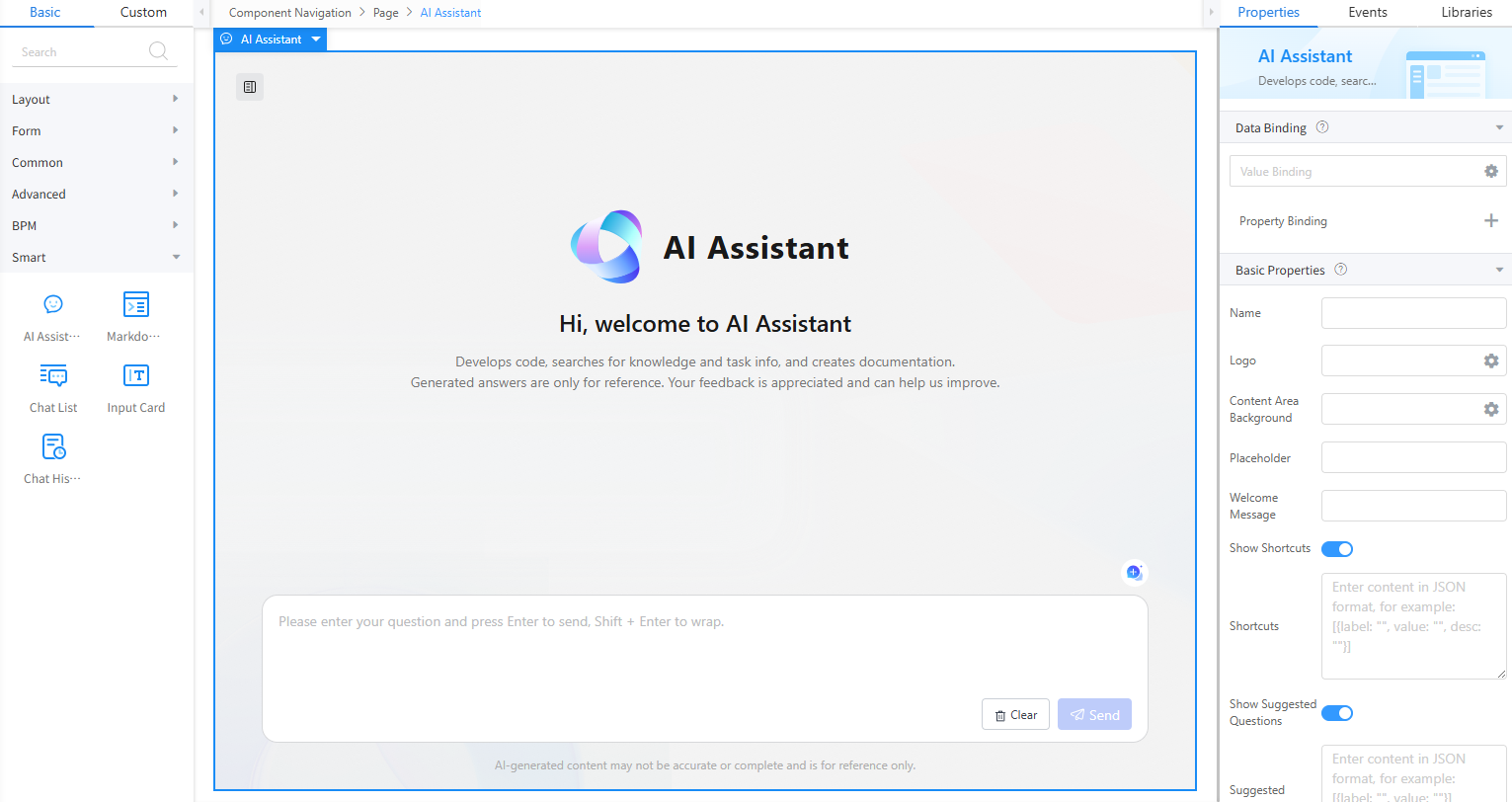Open Value Binding gear settings
This screenshot has width=1512, height=802.
(1491, 171)
